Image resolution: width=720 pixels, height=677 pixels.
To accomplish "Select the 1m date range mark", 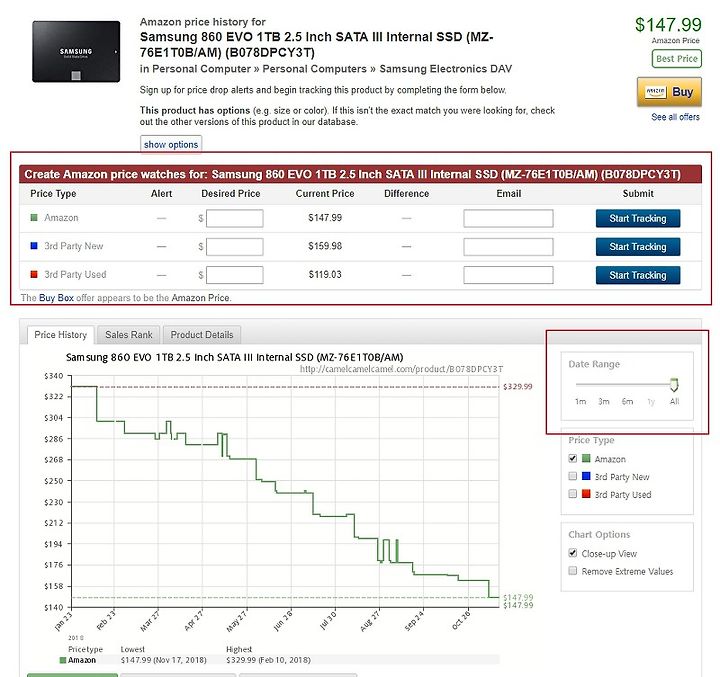I will coord(580,401).
